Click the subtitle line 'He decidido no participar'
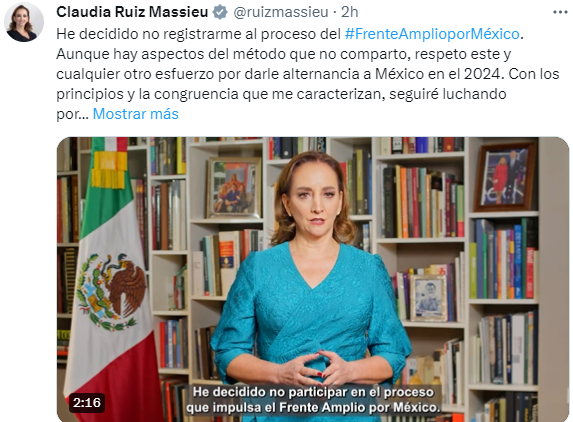573x422 pixels. click(x=314, y=392)
